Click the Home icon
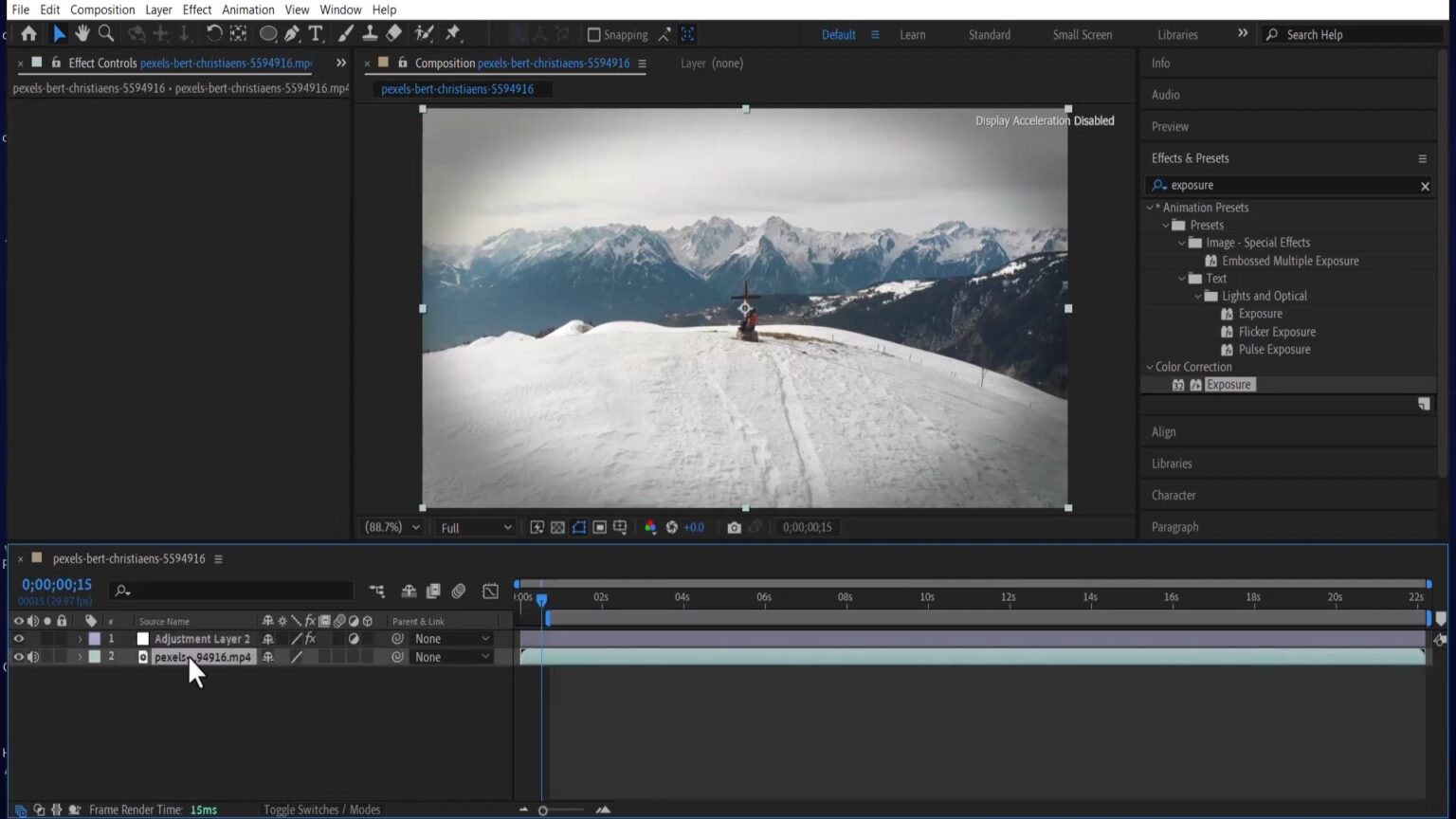The height and width of the screenshot is (819, 1456). pos(29,34)
